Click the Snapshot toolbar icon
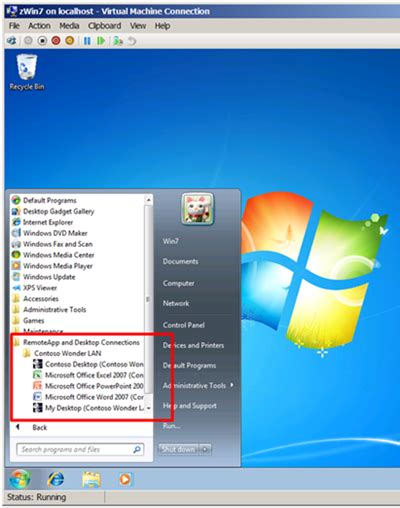Viewport: 400px width, 508px height. tap(118, 41)
